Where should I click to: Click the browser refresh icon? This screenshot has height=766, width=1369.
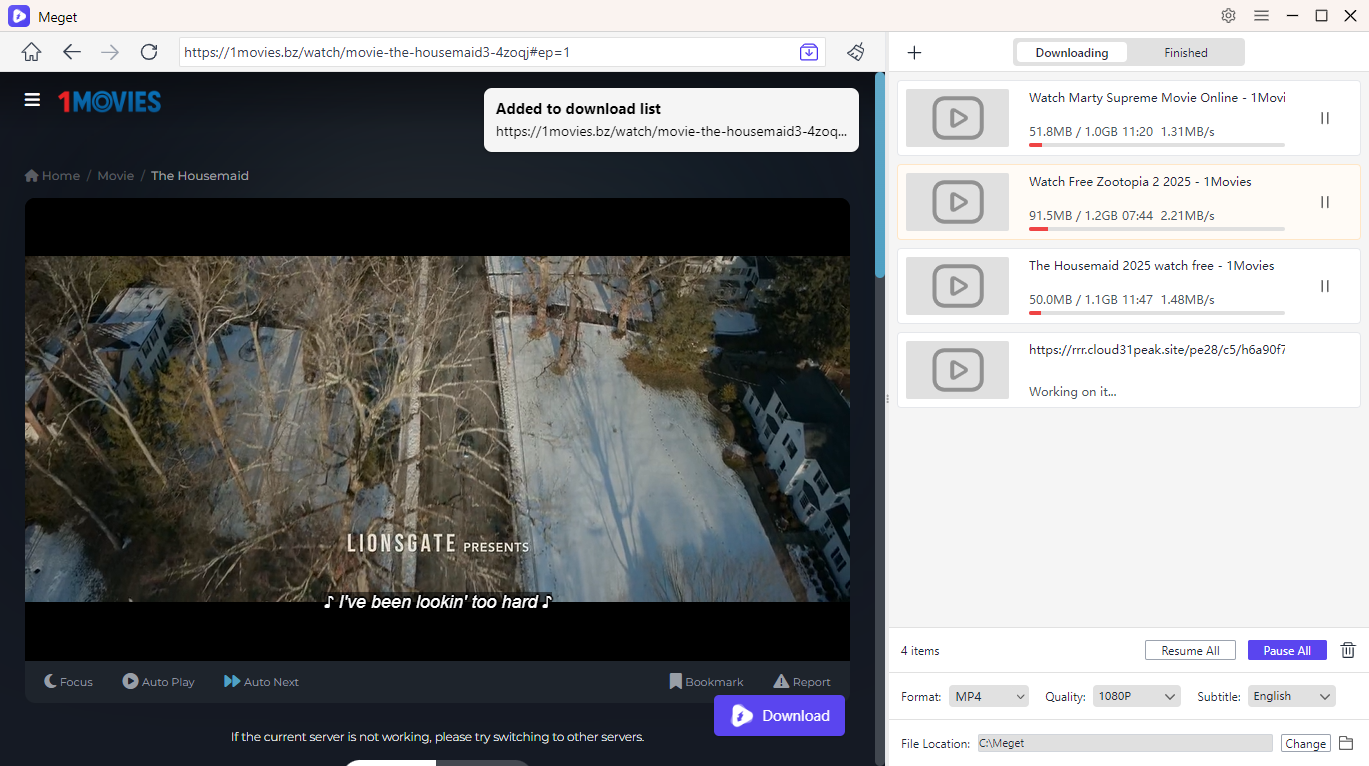pos(149,51)
